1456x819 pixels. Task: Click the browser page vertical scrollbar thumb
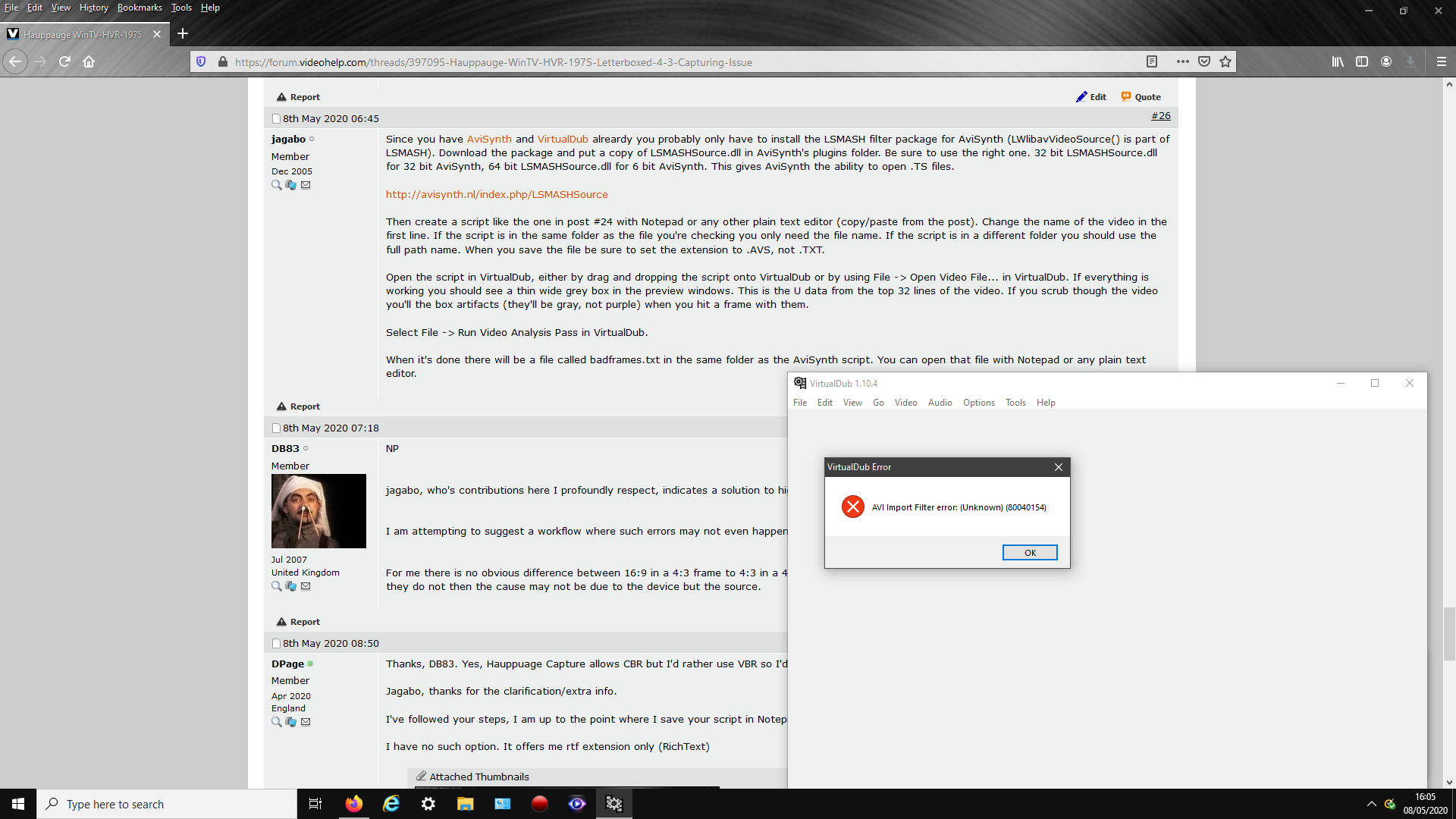coord(1449,633)
